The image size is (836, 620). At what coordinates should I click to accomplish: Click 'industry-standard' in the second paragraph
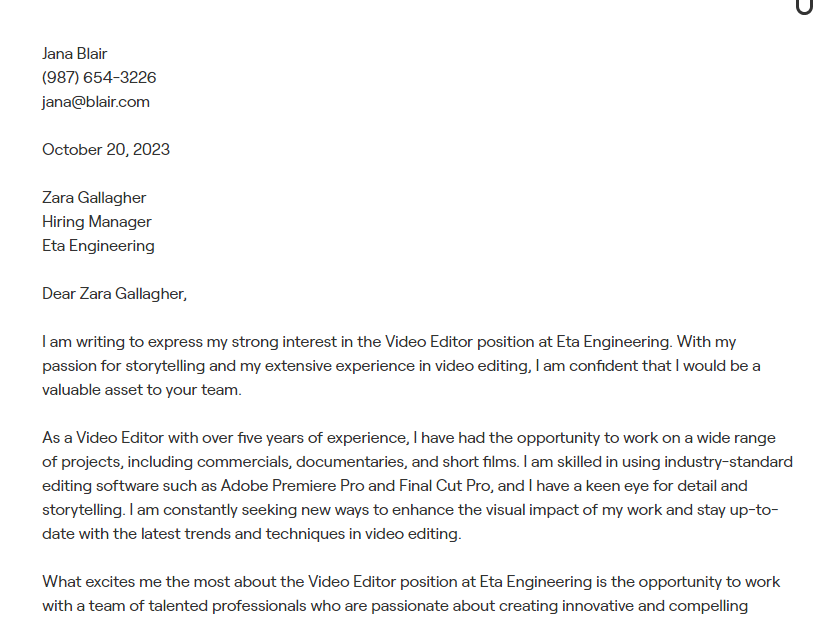coord(729,462)
